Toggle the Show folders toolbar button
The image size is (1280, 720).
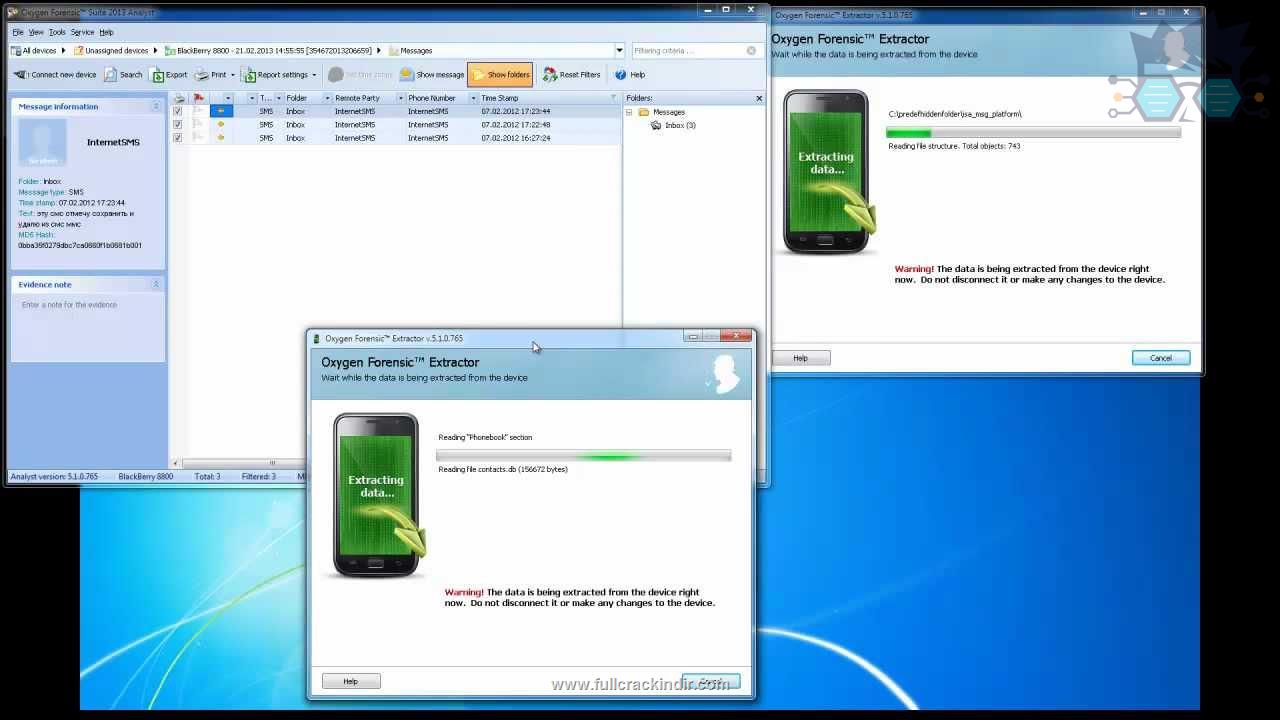[500, 74]
